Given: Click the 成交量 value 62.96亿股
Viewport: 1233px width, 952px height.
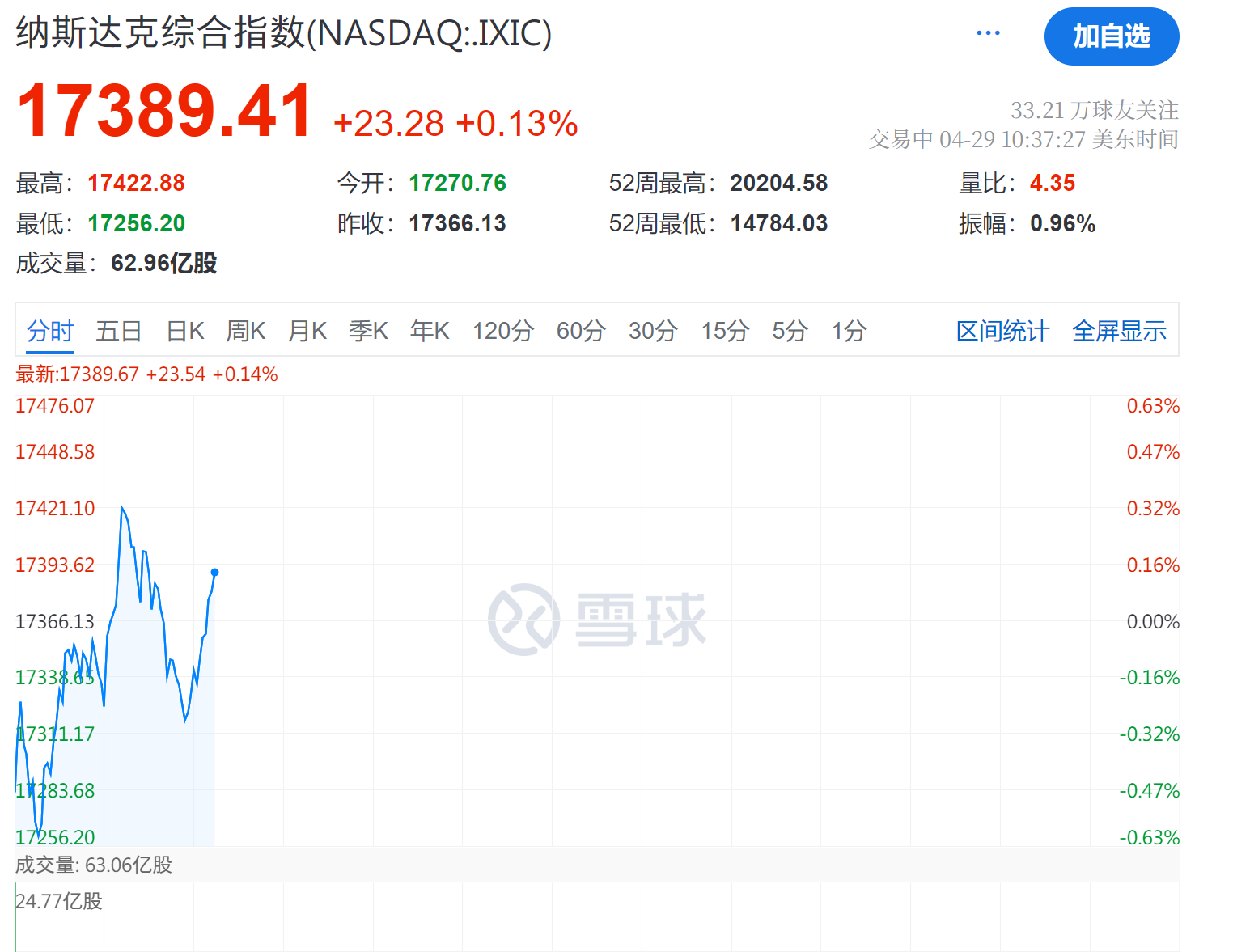Looking at the screenshot, I should (x=163, y=264).
